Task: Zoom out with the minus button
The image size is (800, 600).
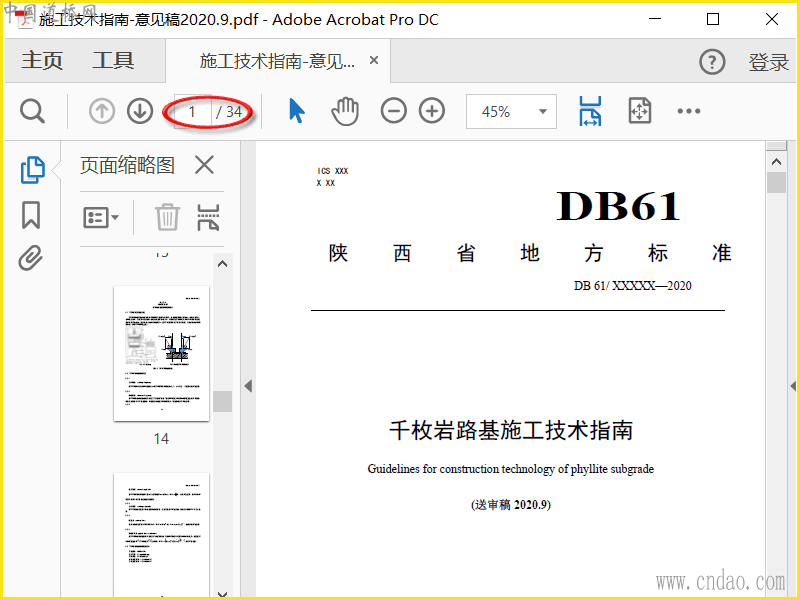Action: pos(393,111)
